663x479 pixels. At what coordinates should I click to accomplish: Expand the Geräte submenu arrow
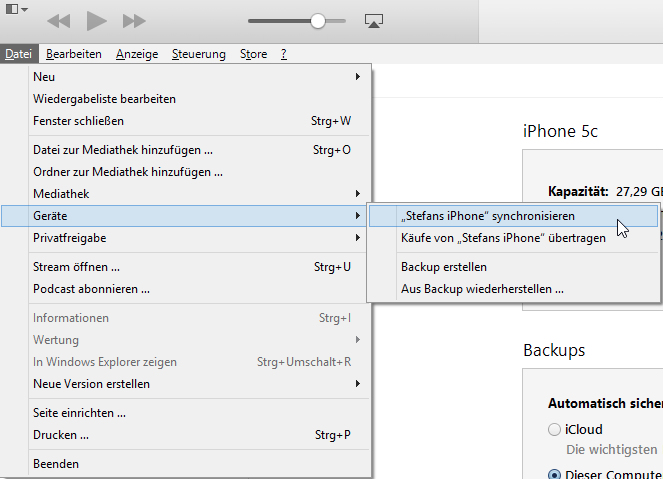point(358,216)
